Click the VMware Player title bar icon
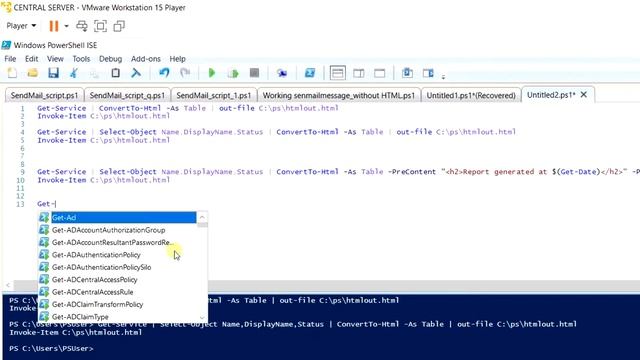Viewport: 640px width, 360px height. (x=6, y=7)
